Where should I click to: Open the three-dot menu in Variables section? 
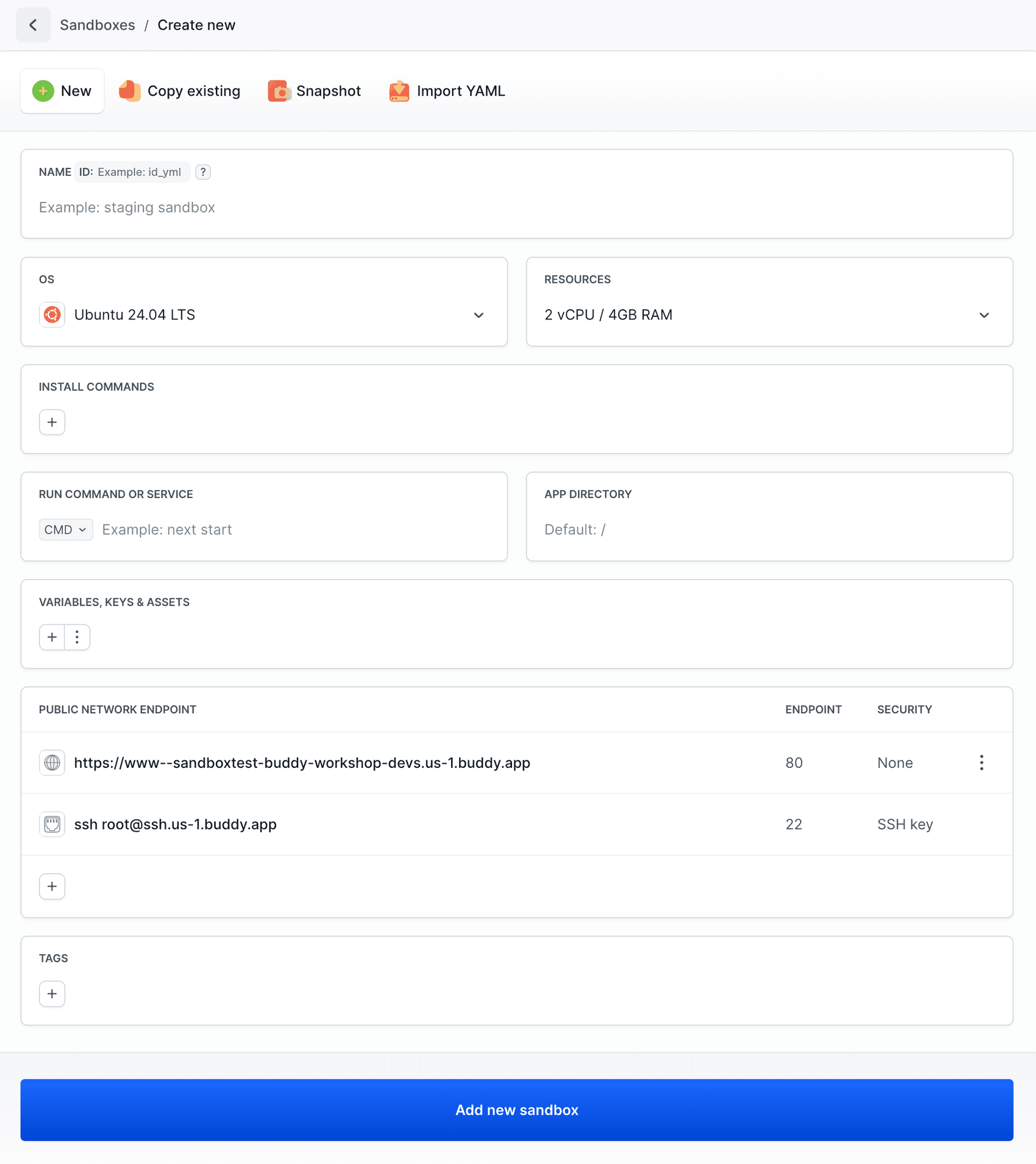point(78,637)
